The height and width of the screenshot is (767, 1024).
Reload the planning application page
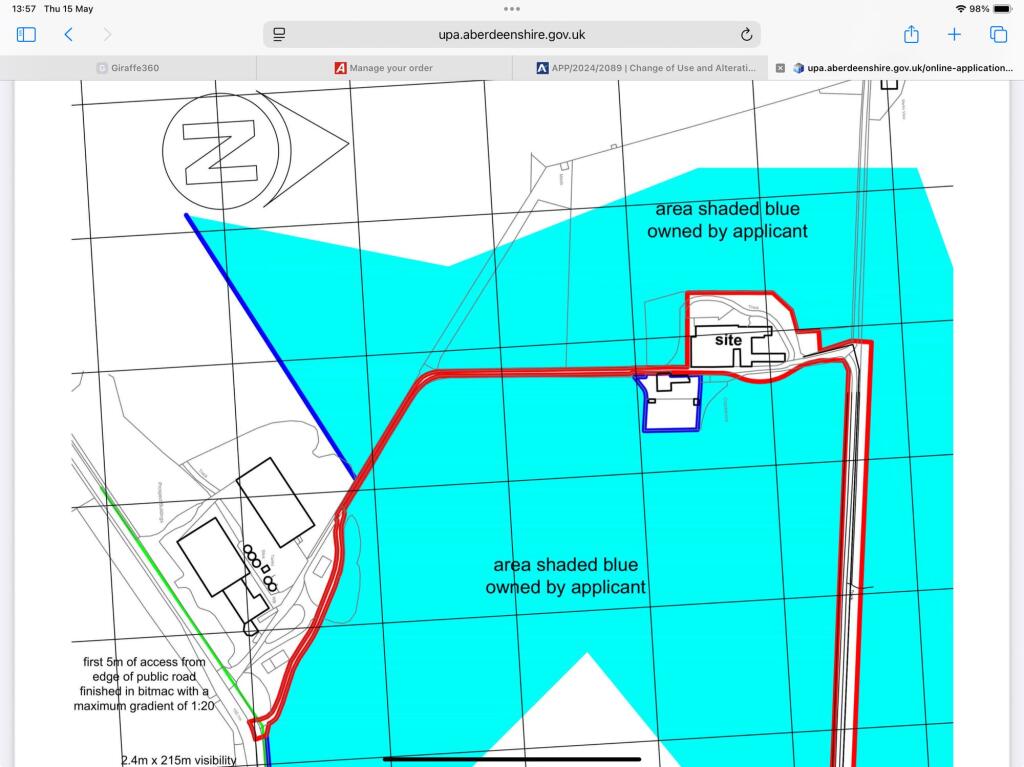(745, 34)
